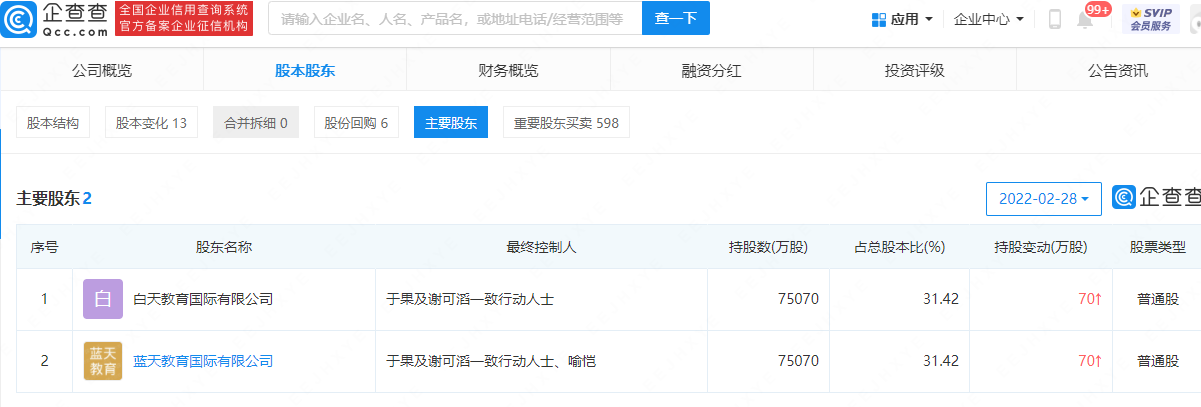This screenshot has width=1201, height=407.
Task: Click the 全国企业信用查询系统 red banner
Action: (183, 18)
